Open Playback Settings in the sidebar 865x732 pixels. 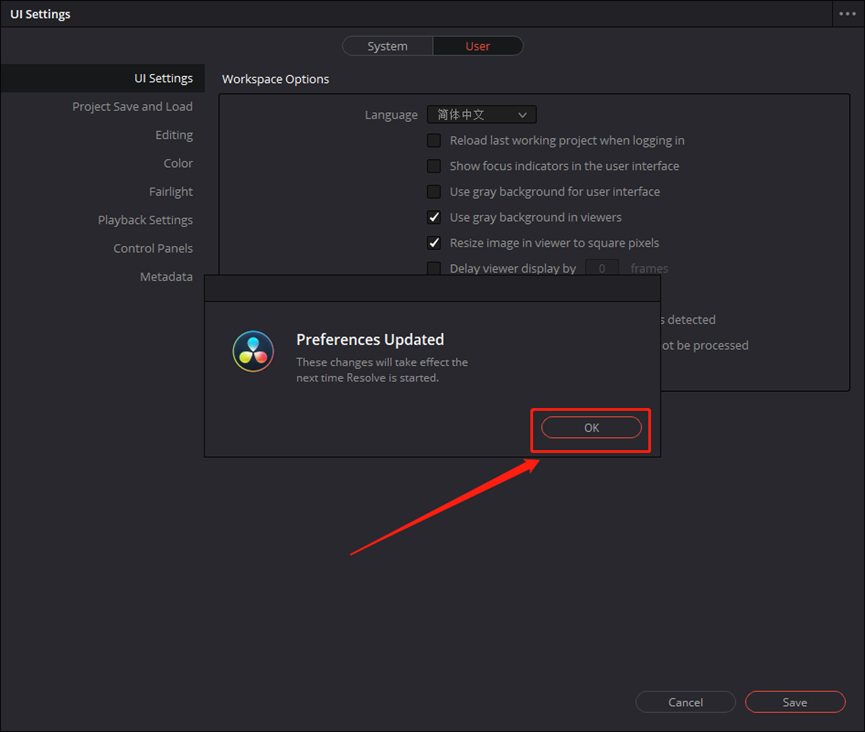coord(145,220)
